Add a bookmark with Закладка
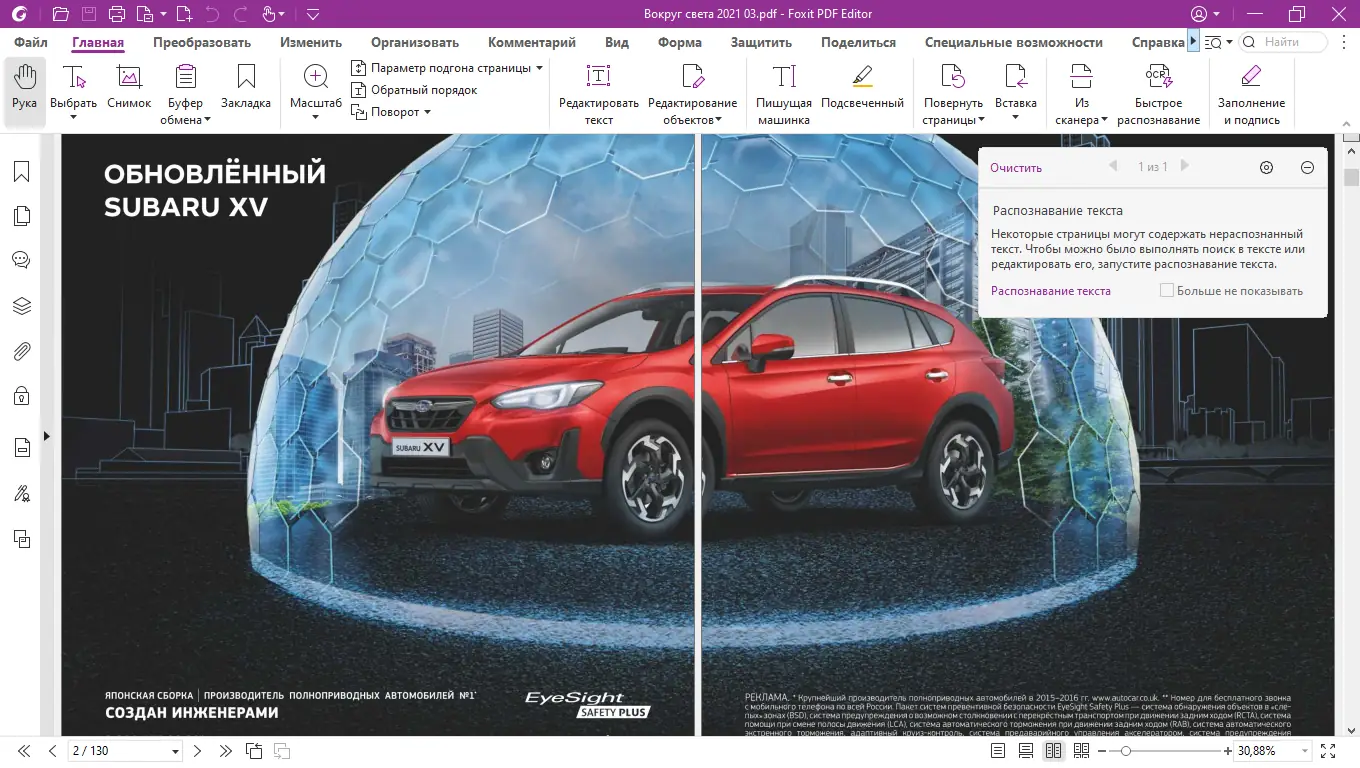This screenshot has width=1360, height=768. [x=246, y=88]
